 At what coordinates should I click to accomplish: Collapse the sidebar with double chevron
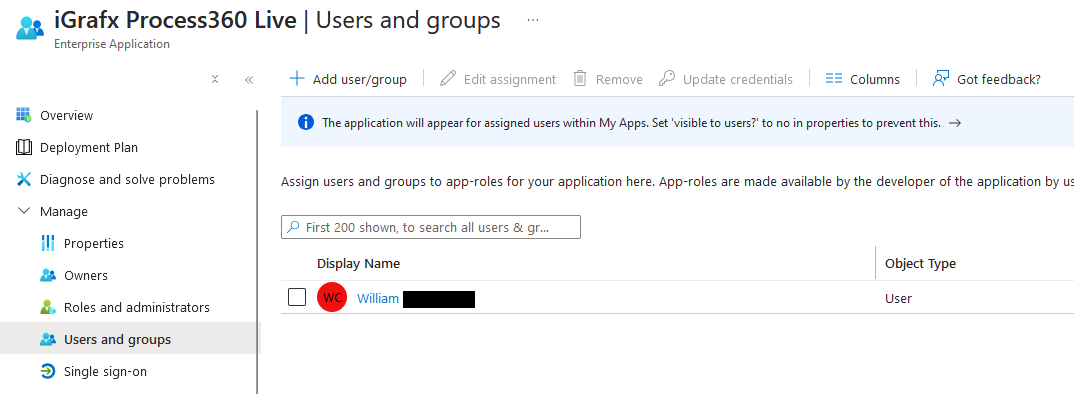[249, 79]
